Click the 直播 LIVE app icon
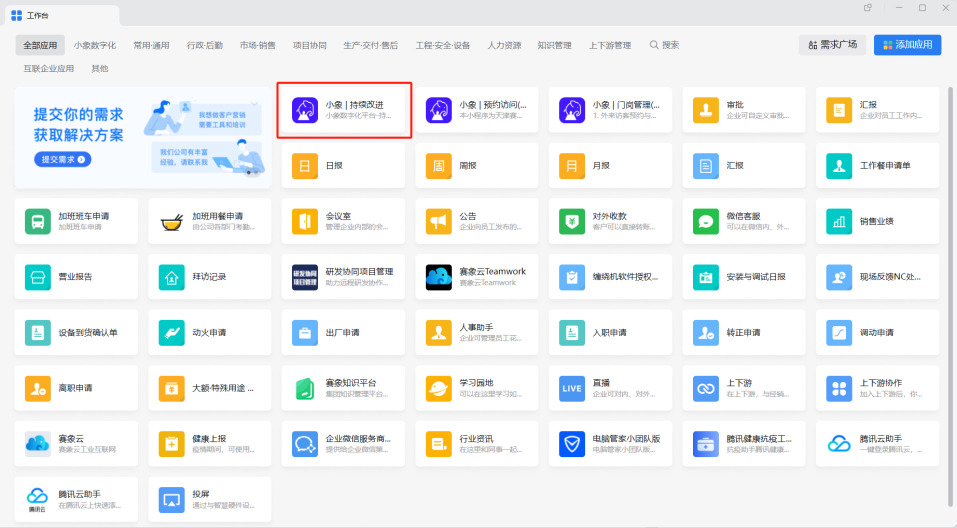 [x=573, y=387]
